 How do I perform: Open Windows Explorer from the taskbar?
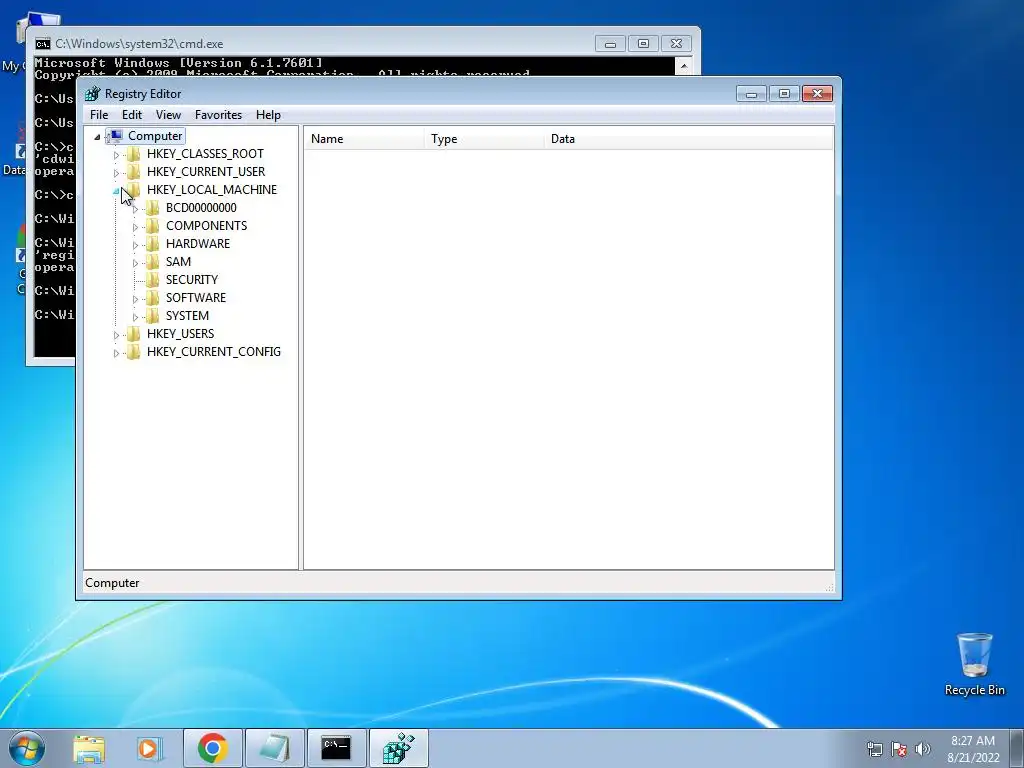89,748
